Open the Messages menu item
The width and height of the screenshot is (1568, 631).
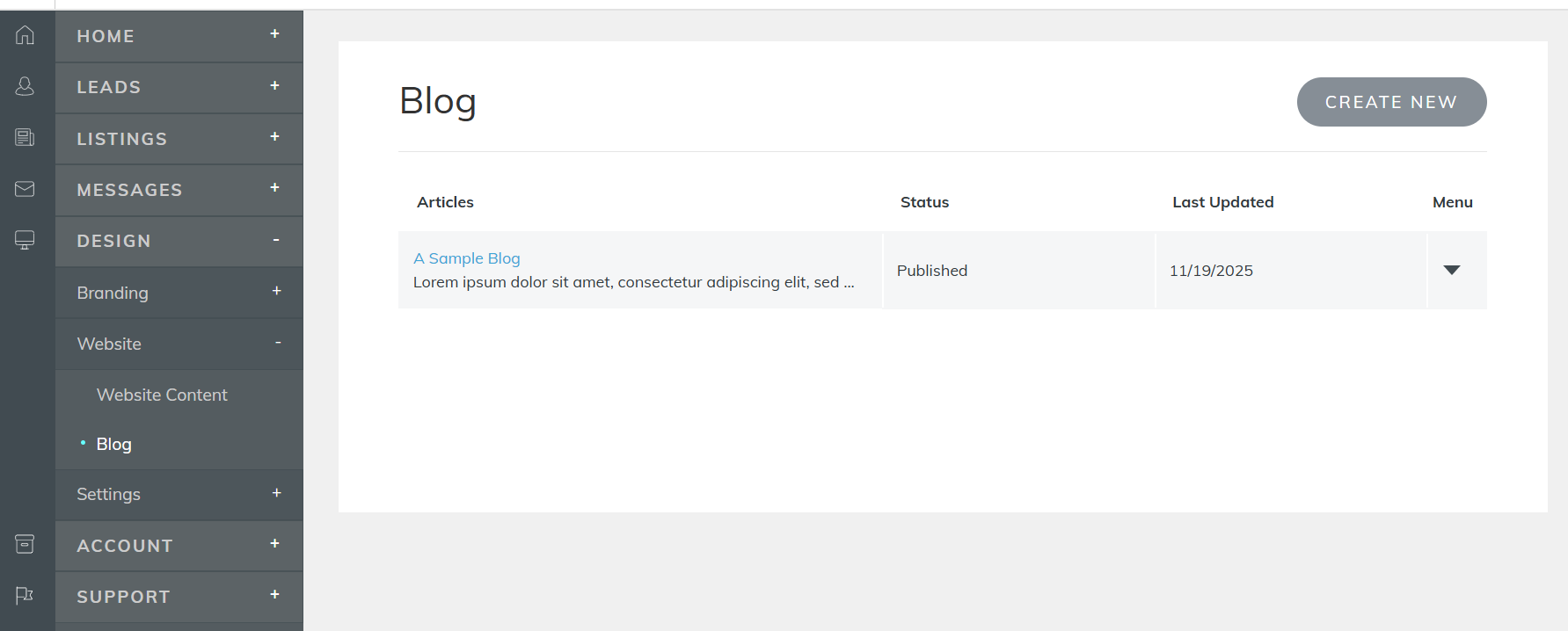tap(179, 190)
